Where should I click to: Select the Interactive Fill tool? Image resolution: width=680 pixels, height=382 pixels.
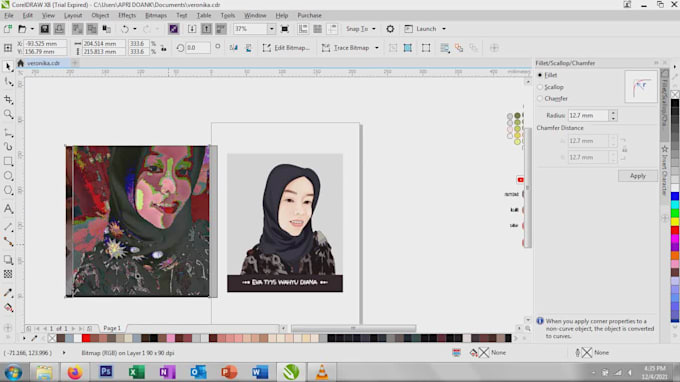click(x=8, y=307)
